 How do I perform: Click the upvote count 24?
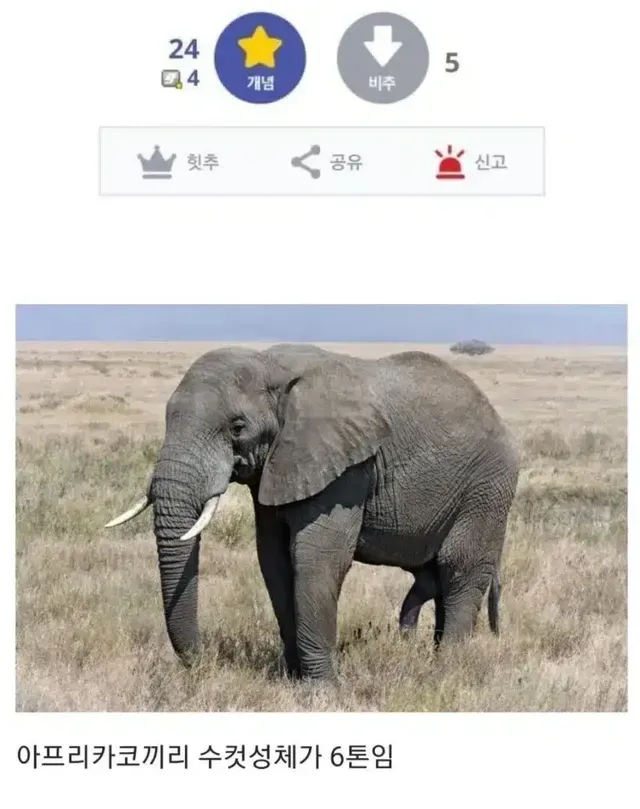click(184, 50)
